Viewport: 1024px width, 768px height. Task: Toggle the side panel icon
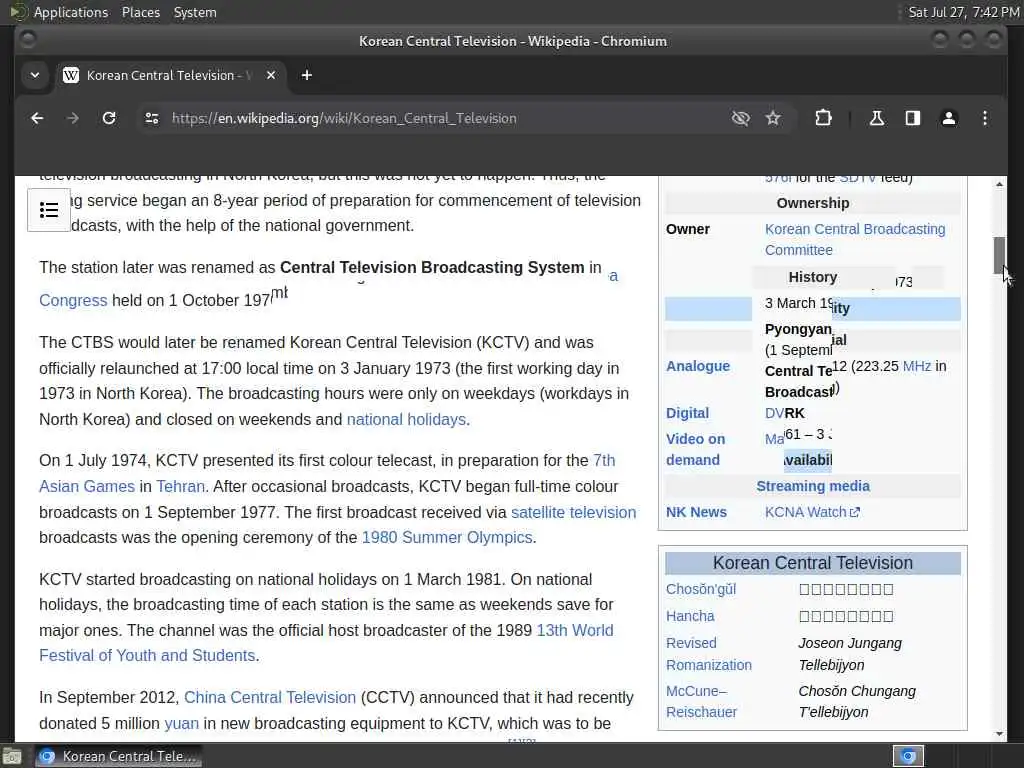(912, 118)
